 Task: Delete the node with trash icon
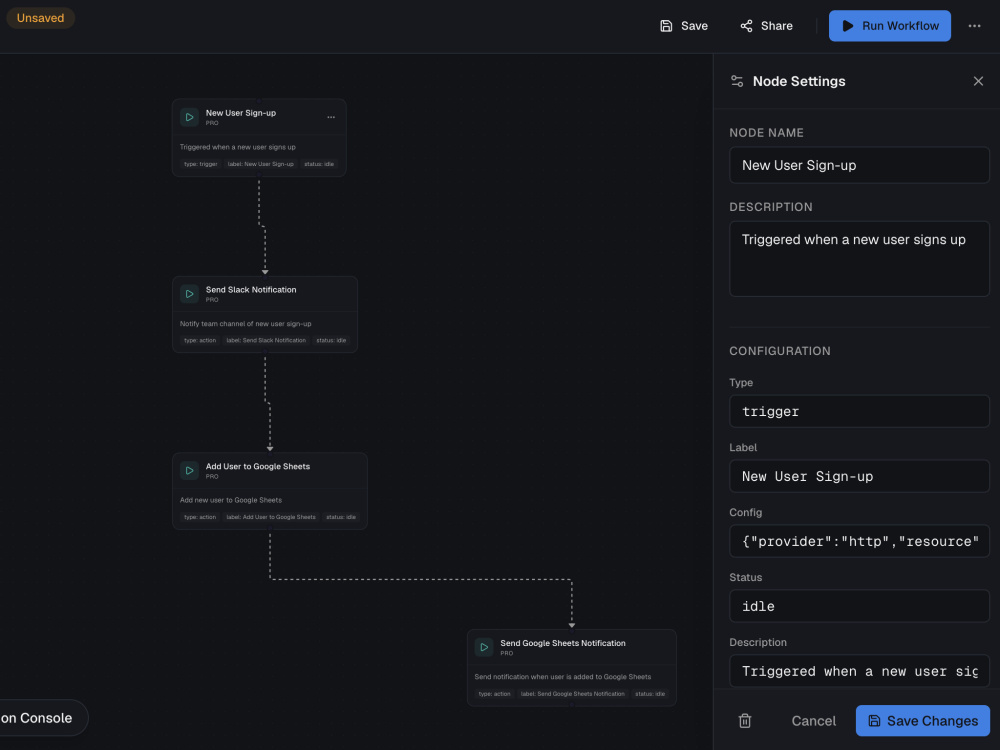pos(744,721)
